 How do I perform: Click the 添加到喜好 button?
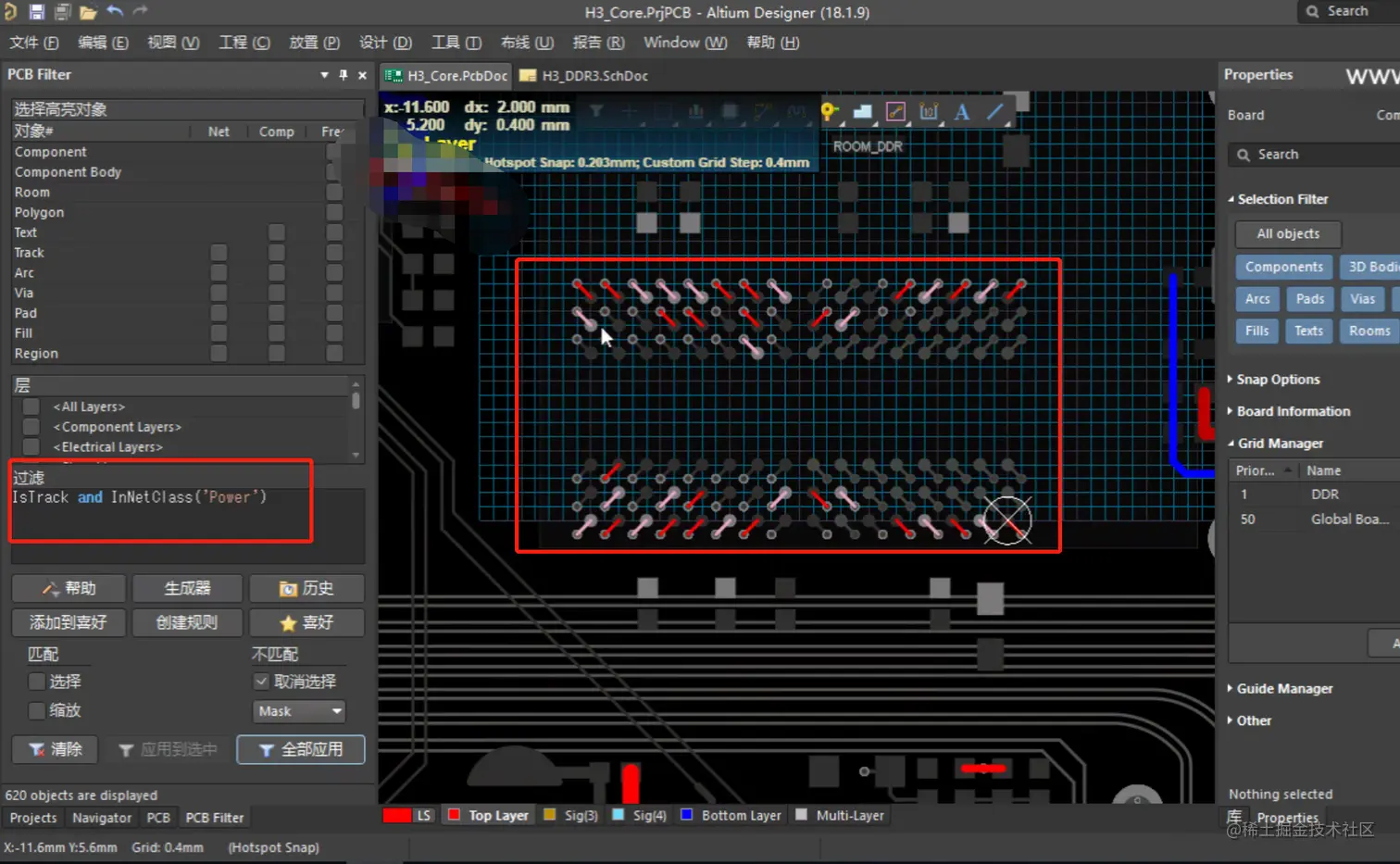click(68, 622)
